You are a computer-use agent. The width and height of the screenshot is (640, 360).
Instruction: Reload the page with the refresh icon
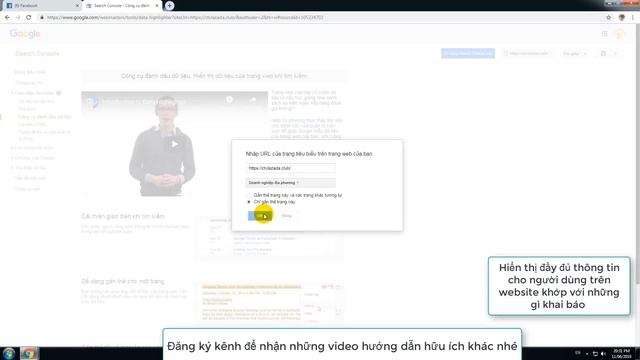29,18
